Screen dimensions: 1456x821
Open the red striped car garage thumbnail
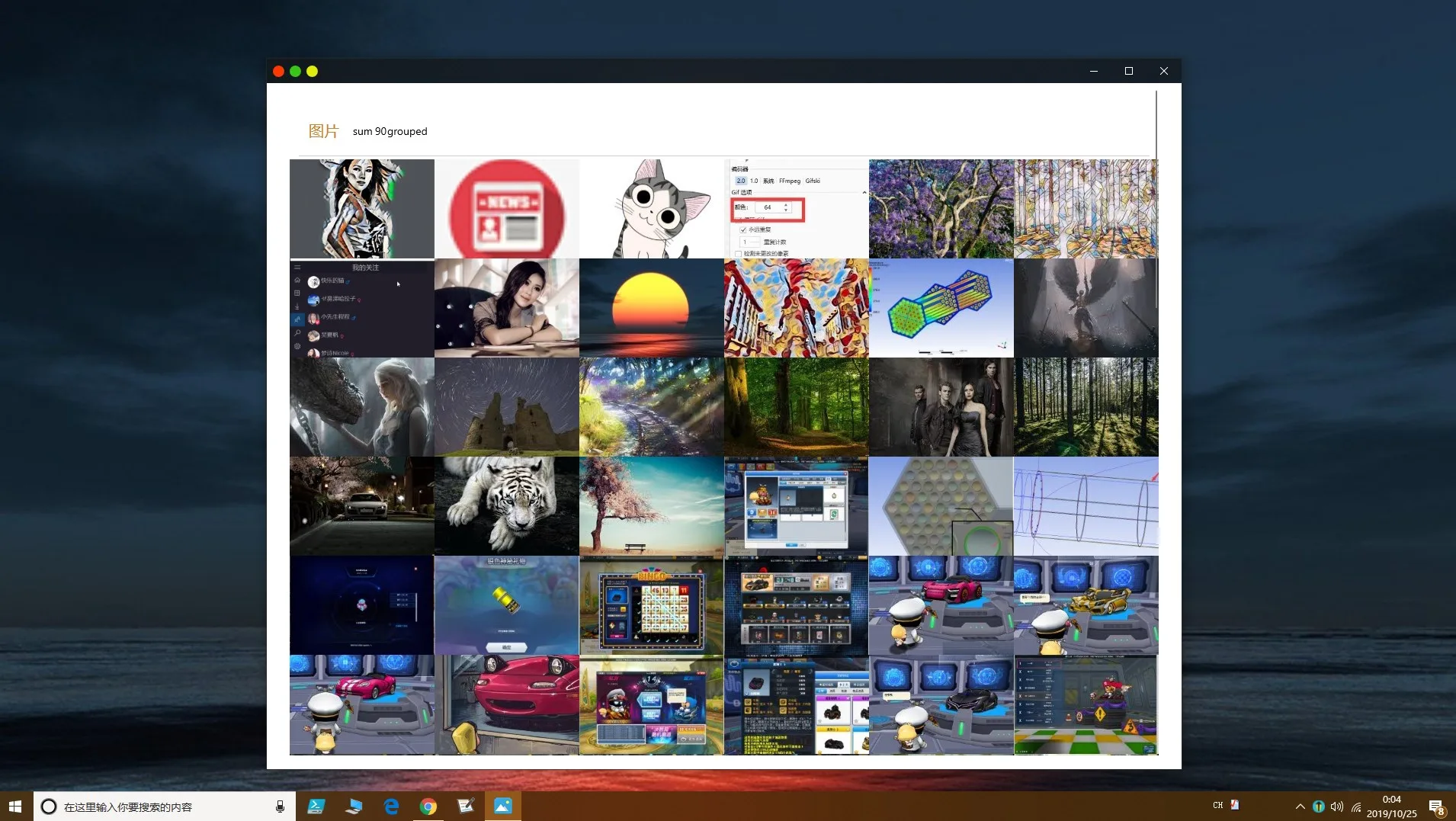(362, 704)
